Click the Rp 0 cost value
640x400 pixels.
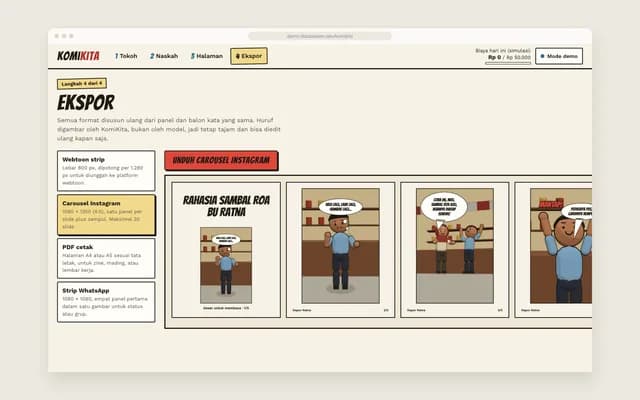tap(494, 58)
